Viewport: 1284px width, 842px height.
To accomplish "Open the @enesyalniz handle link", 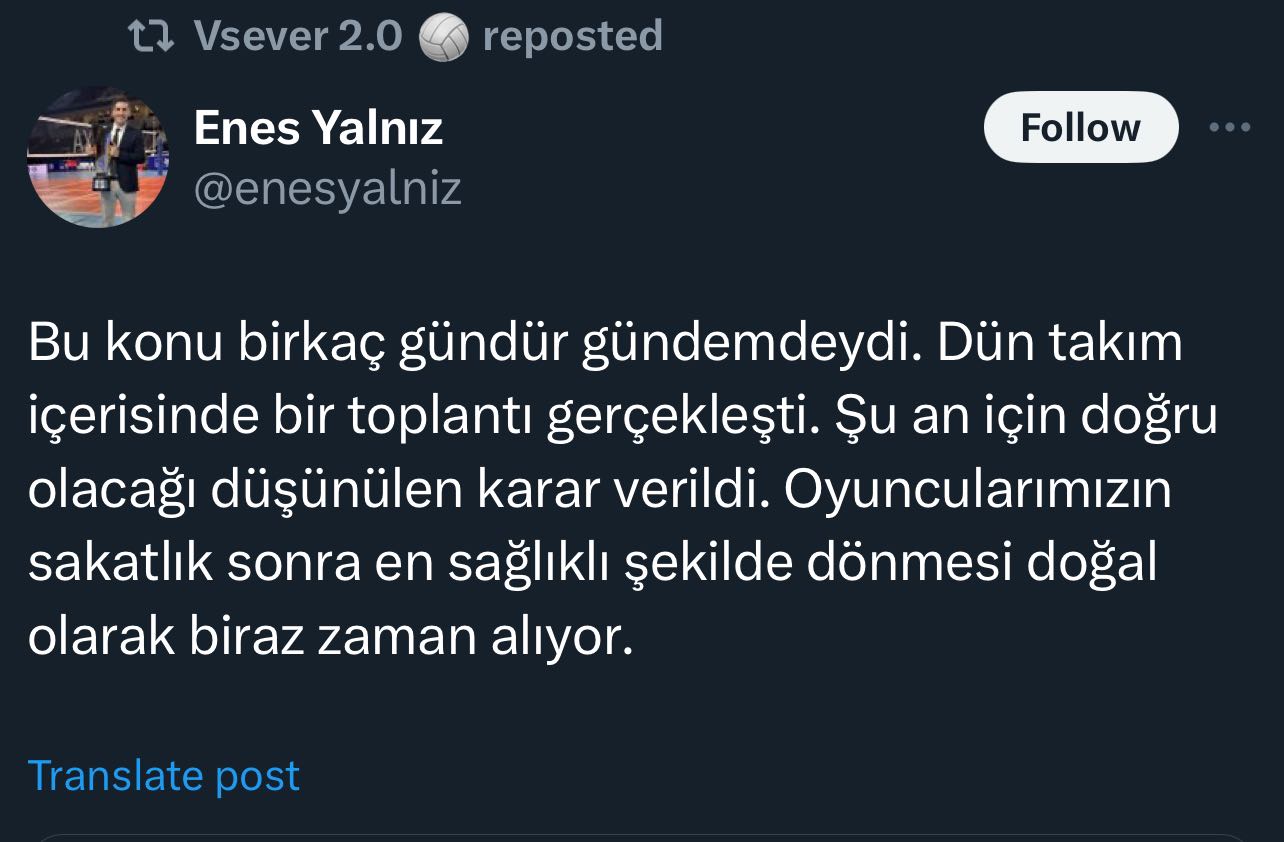I will [x=327, y=188].
